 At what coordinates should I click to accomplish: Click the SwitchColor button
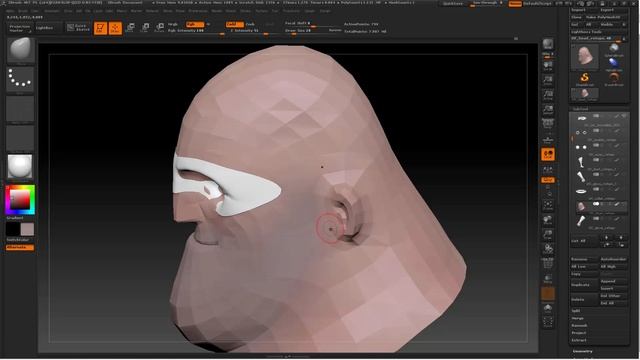pos(18,240)
